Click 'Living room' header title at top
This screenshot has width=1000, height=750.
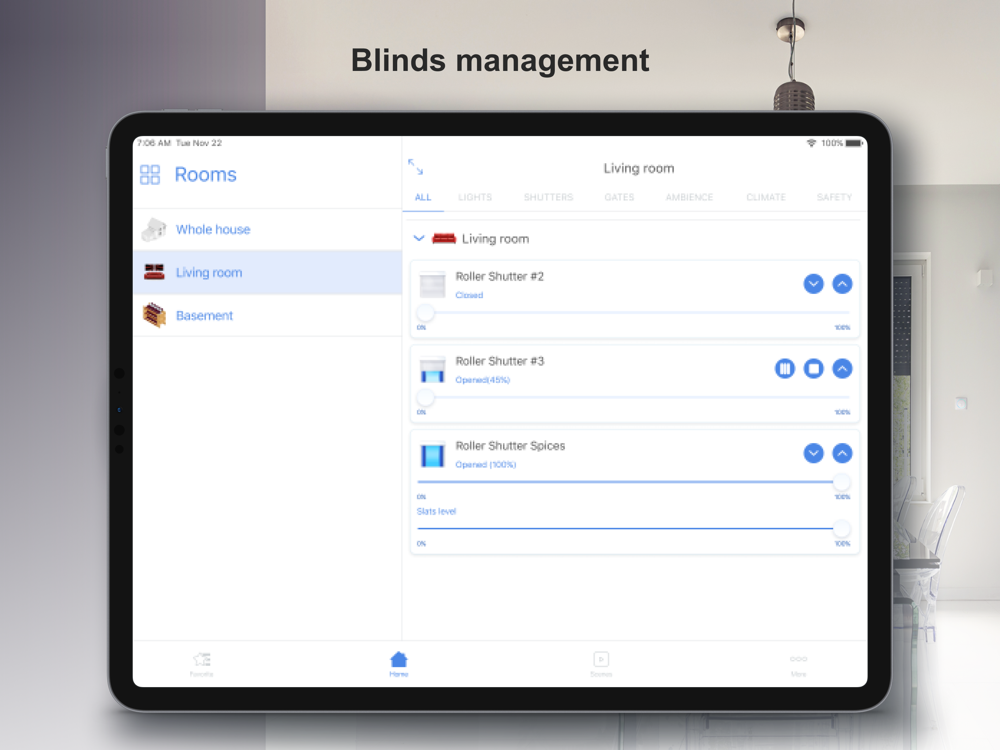(x=639, y=168)
